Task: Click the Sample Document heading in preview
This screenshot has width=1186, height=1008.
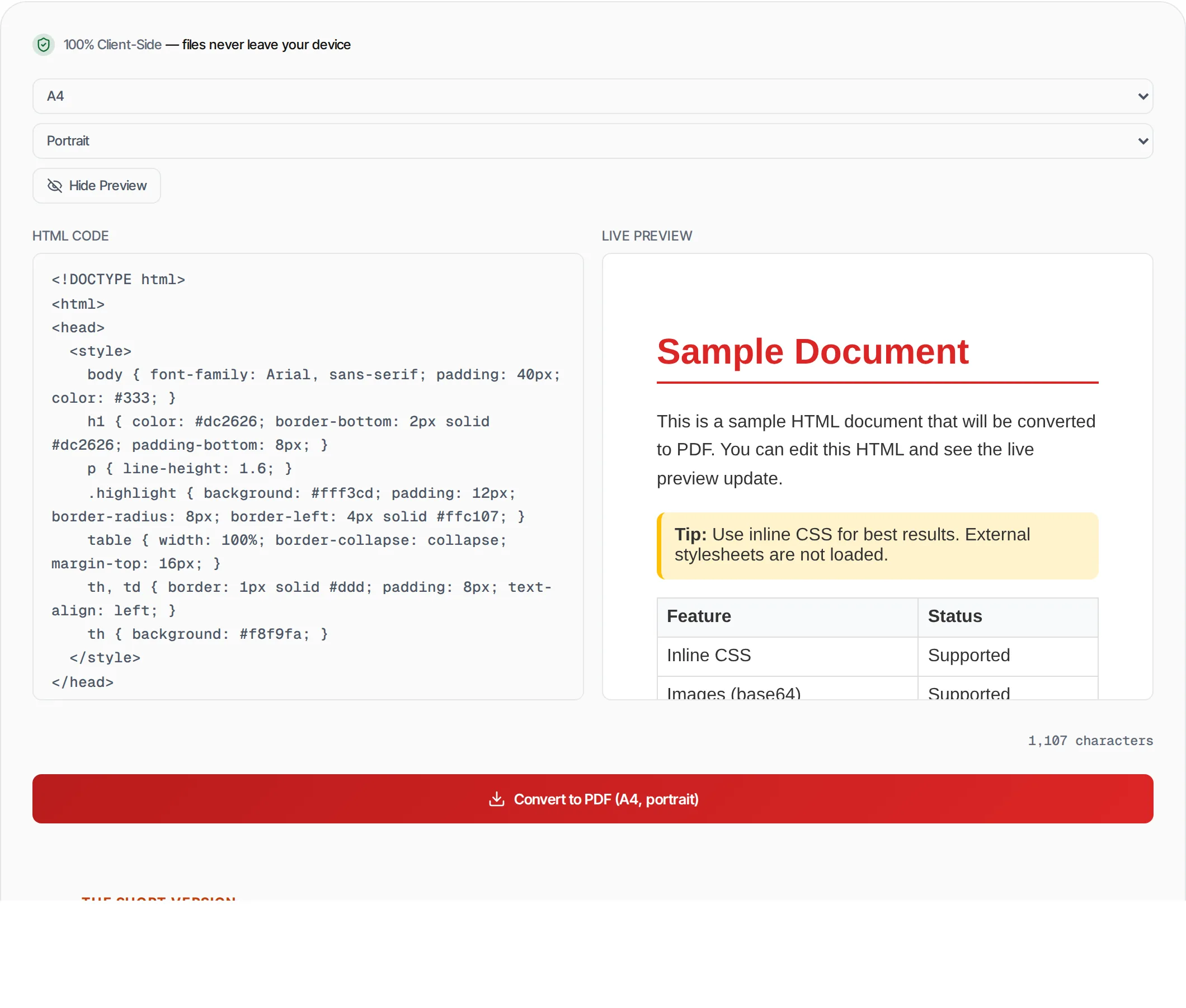Action: (812, 351)
